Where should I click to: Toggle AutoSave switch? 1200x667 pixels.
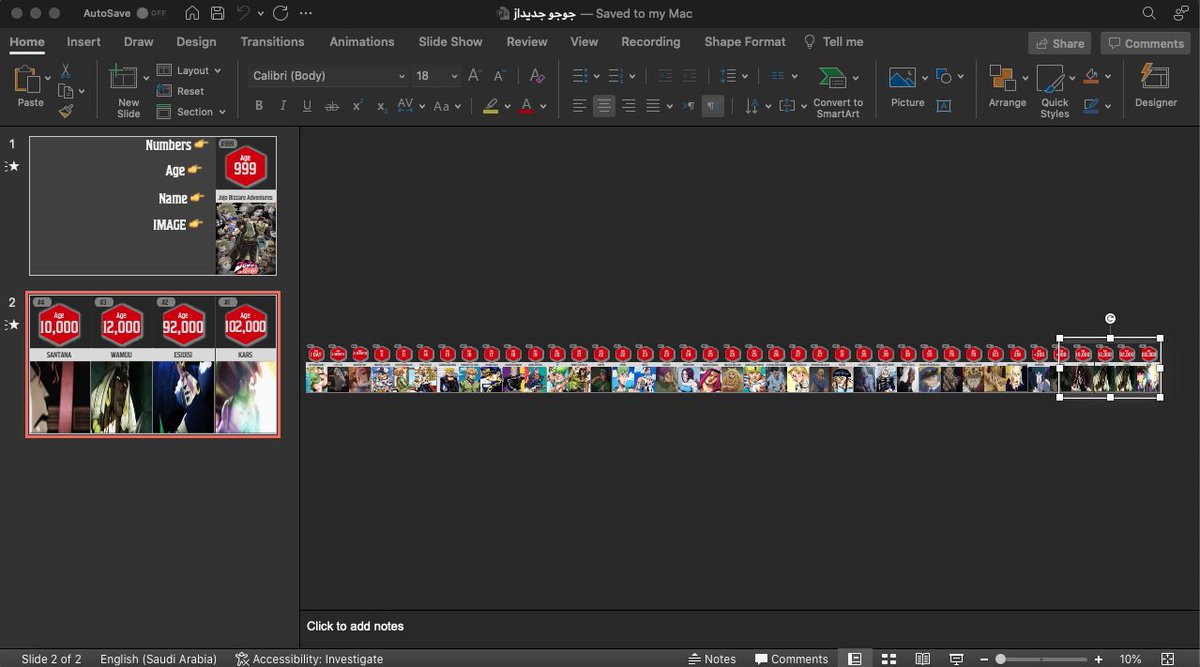pos(151,14)
